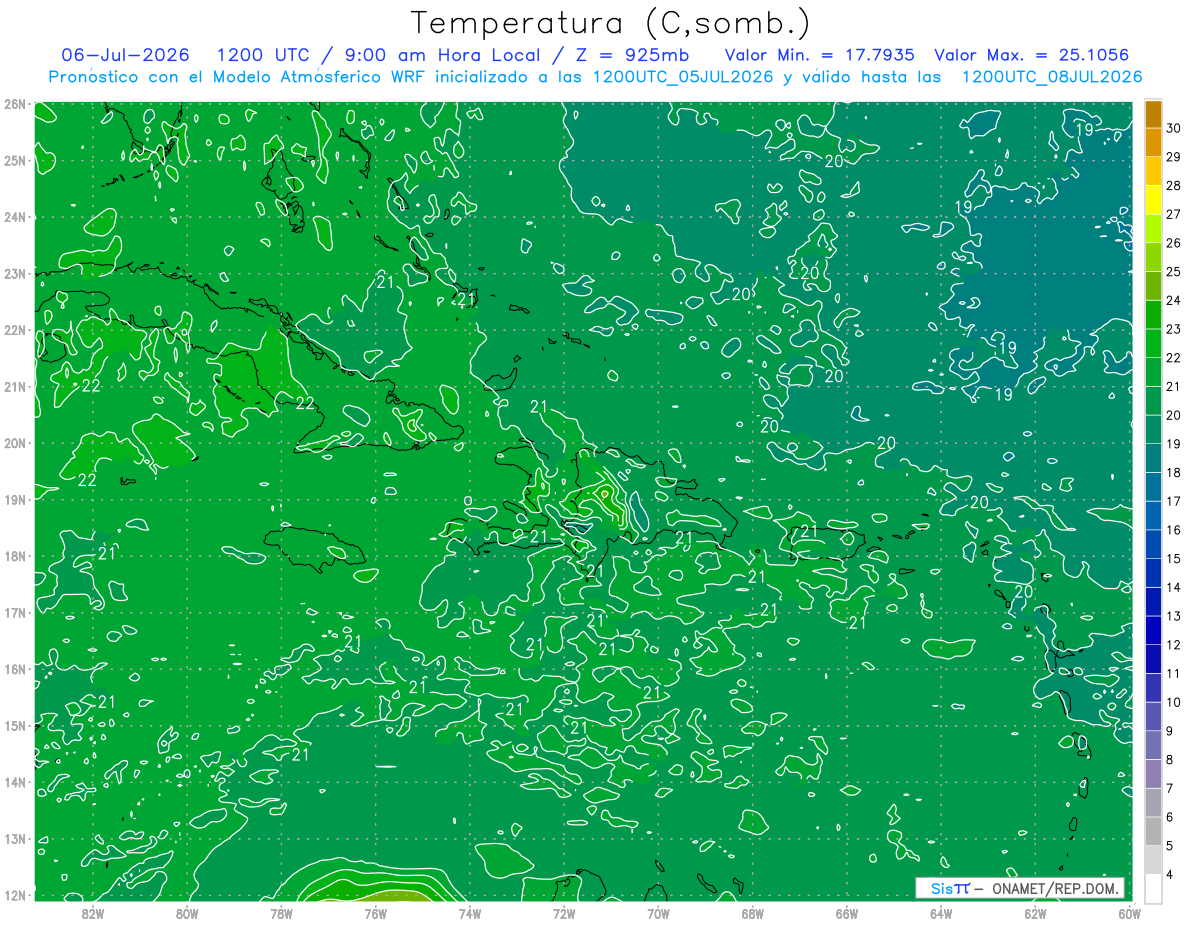Image resolution: width=1200 pixels, height=927 pixels.
Task: Click the latitude axis label "21N"
Action: [14, 387]
